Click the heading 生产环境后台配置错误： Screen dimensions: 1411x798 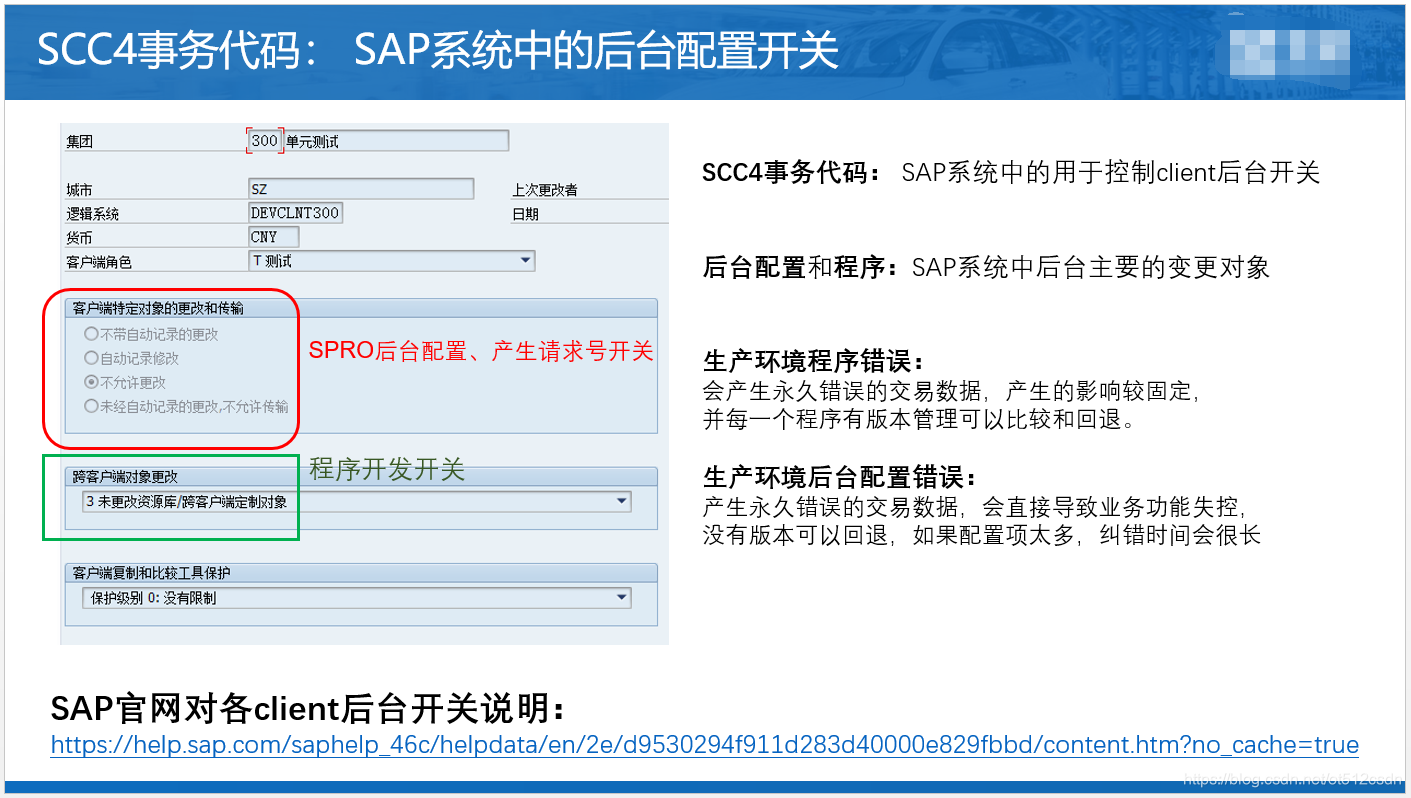(x=840, y=476)
